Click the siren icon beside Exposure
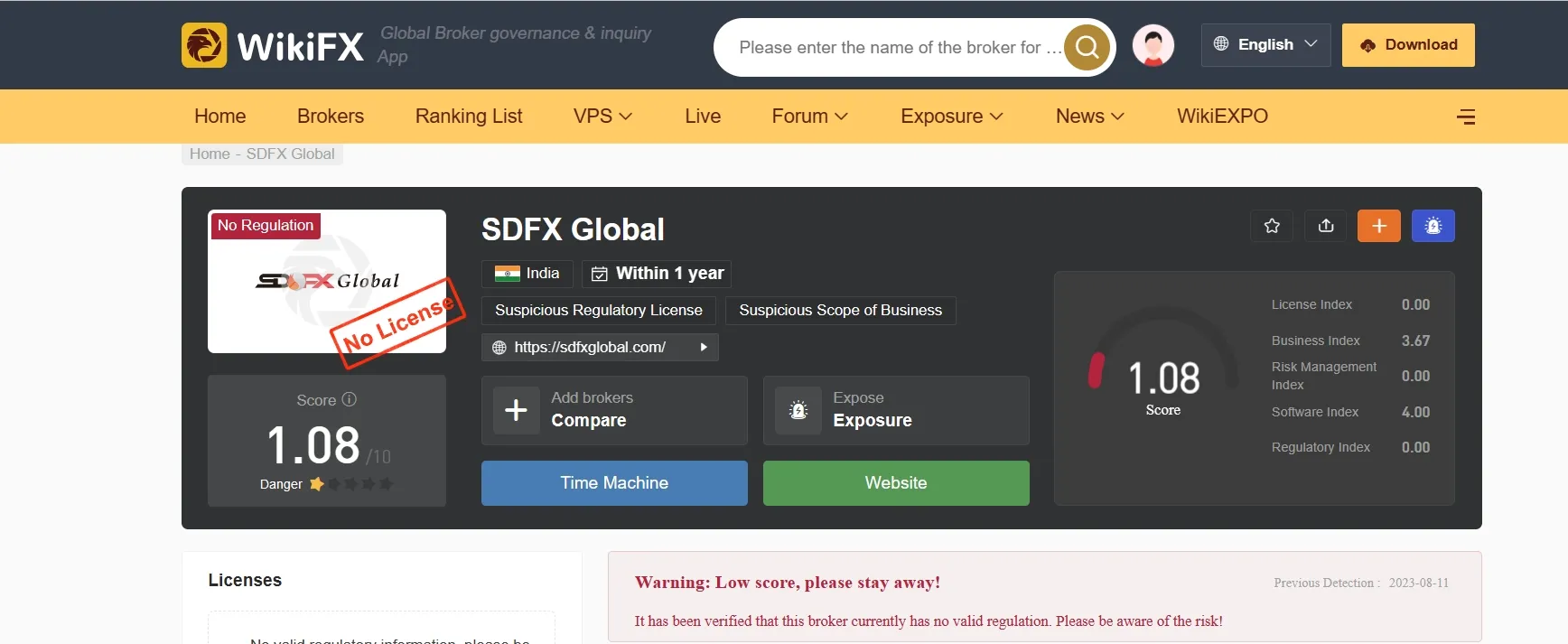This screenshot has width=1568, height=644. point(798,410)
